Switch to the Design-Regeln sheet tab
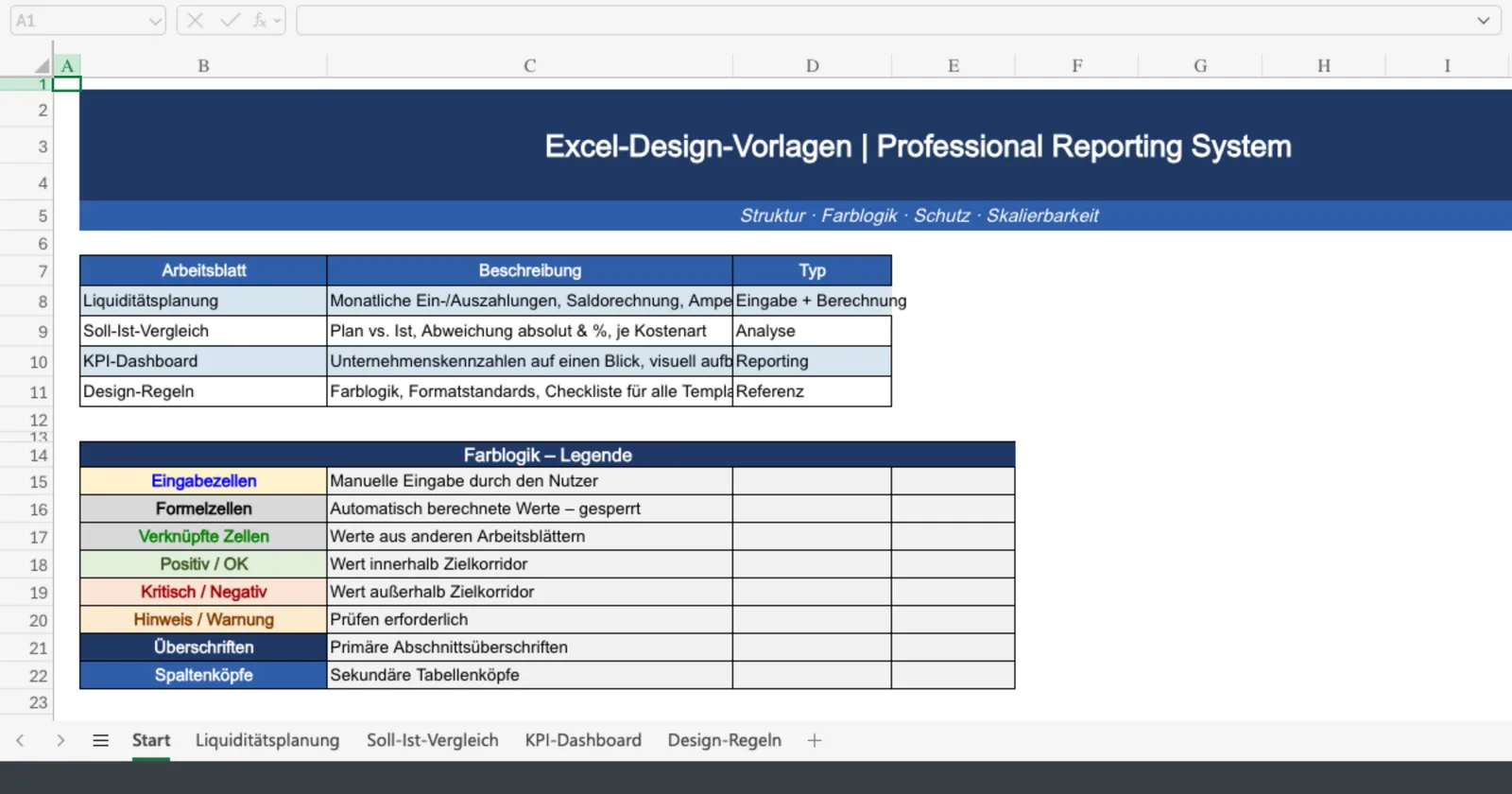Screen dimensions: 1512x794 pyautogui.click(x=725, y=740)
